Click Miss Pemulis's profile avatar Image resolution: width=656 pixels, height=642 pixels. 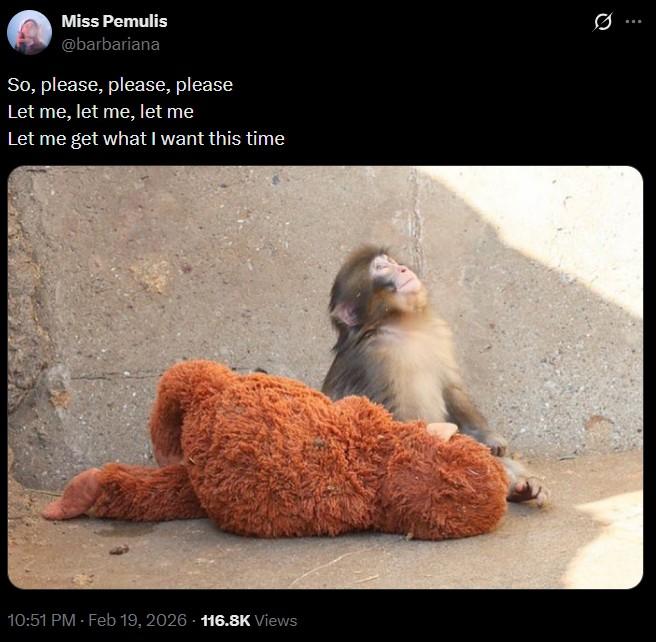[x=29, y=32]
